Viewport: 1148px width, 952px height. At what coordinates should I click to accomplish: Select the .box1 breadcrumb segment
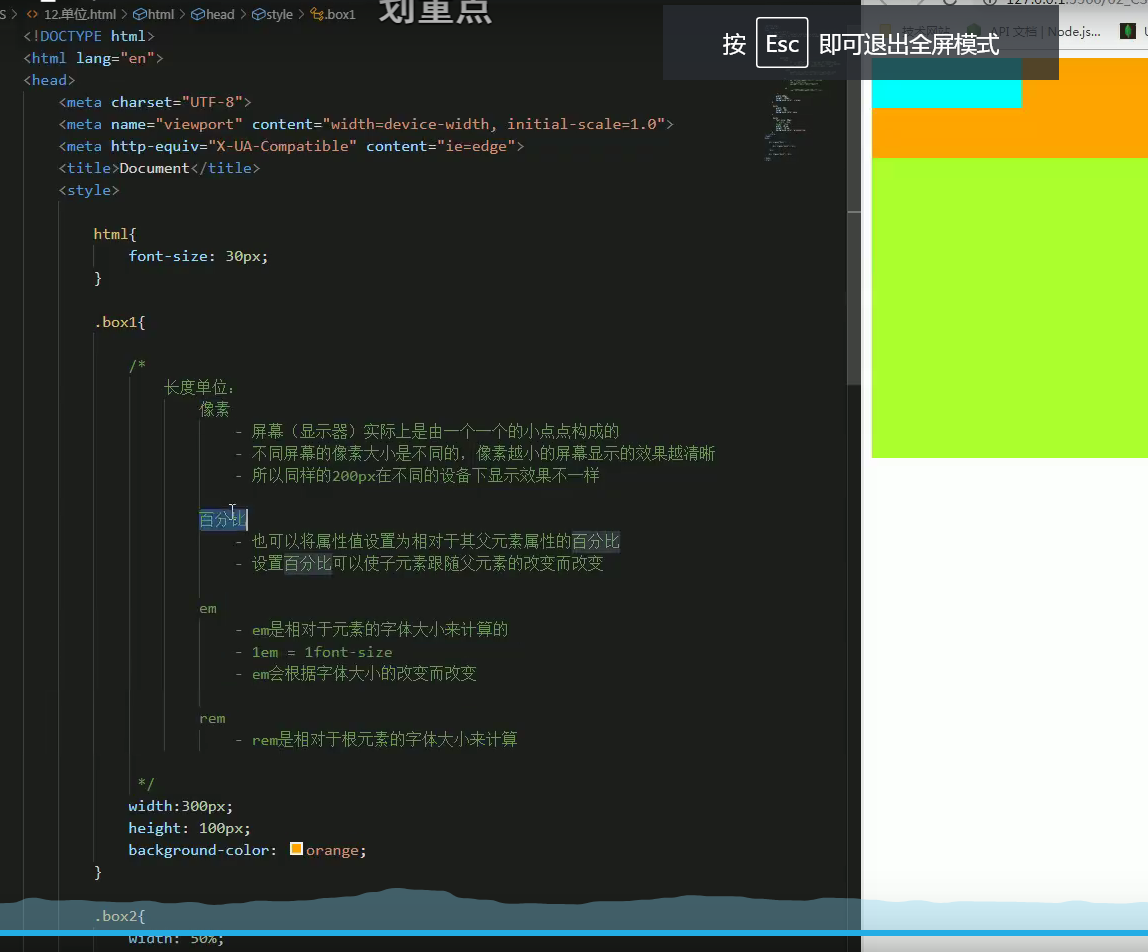(340, 14)
